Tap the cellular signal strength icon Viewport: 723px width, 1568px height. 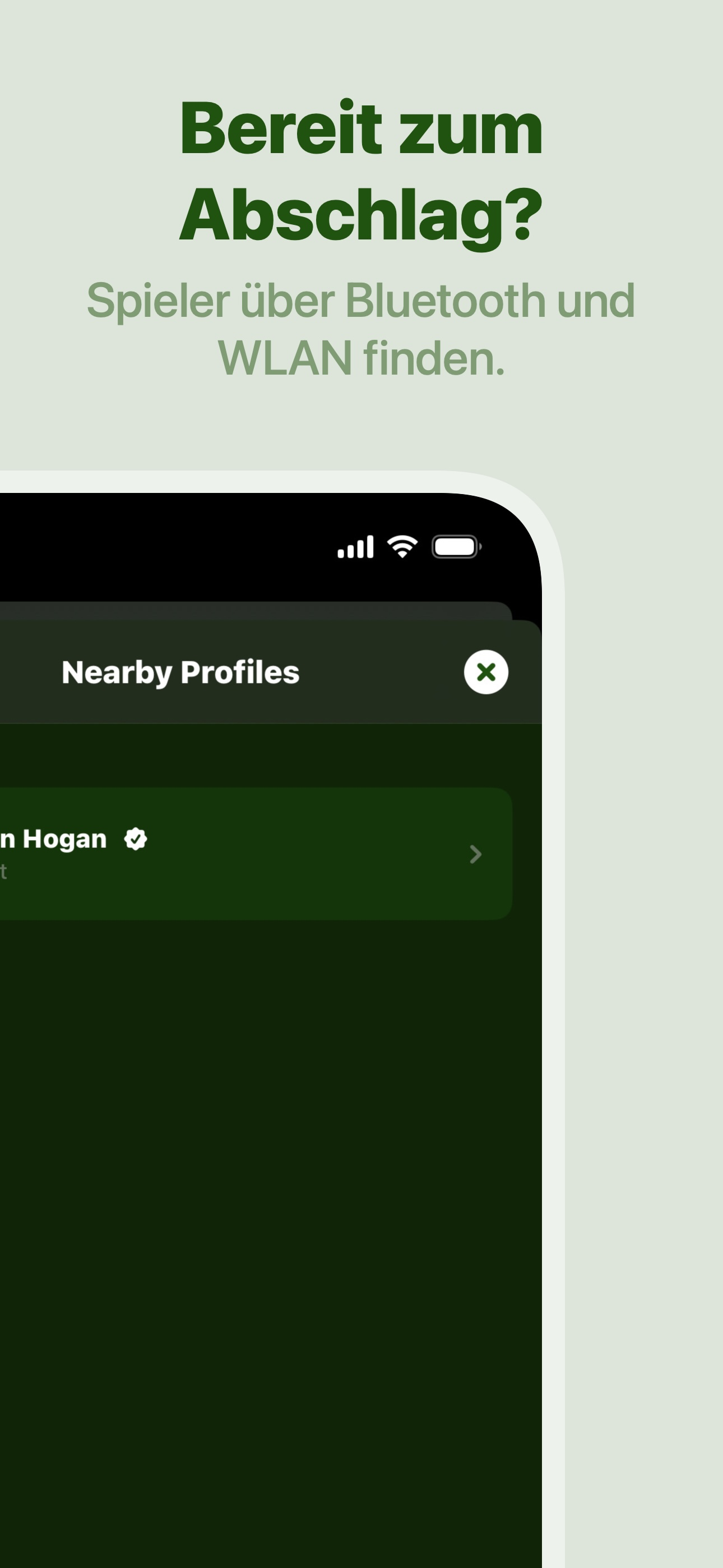pos(355,547)
